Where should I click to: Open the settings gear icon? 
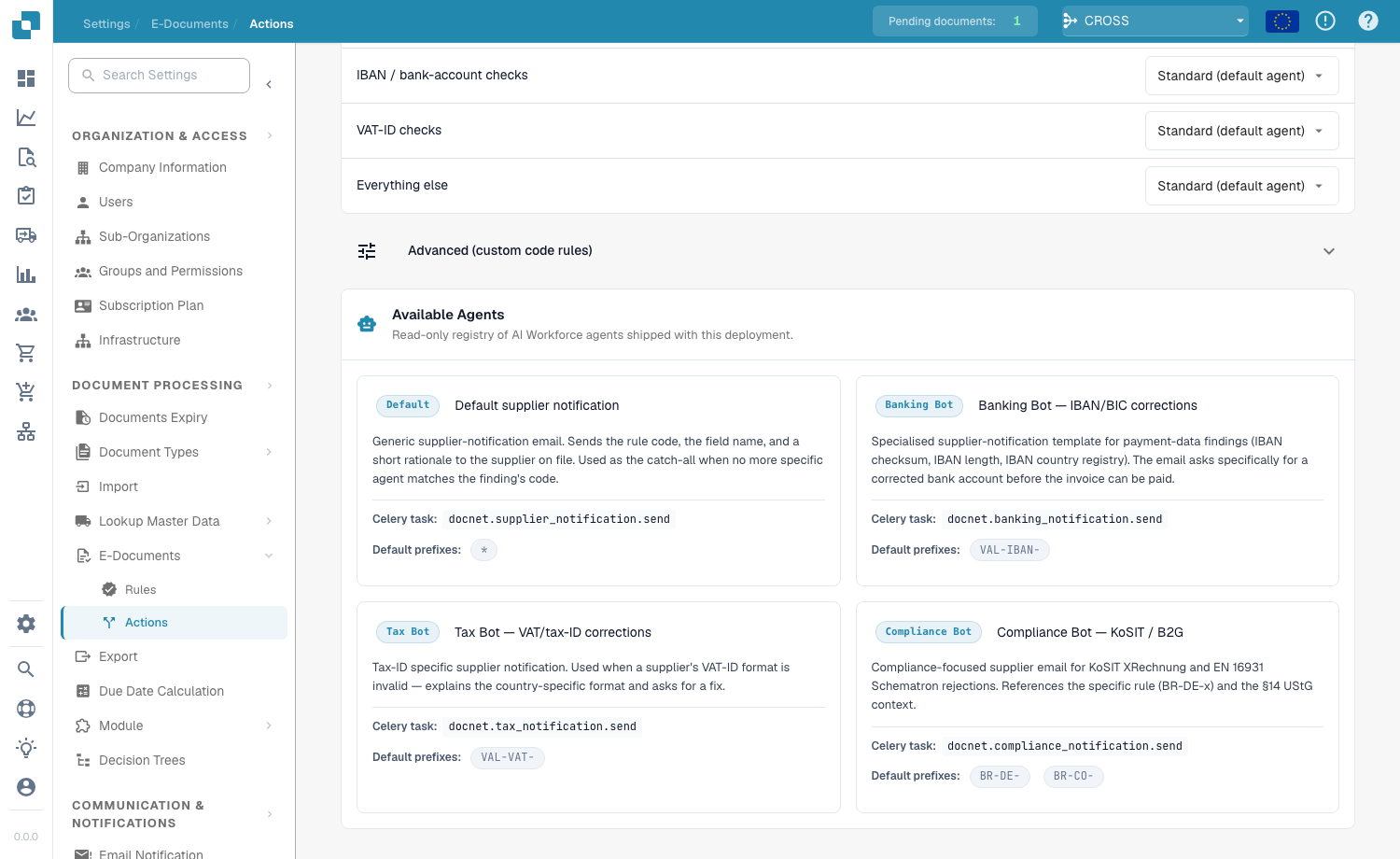[26, 624]
